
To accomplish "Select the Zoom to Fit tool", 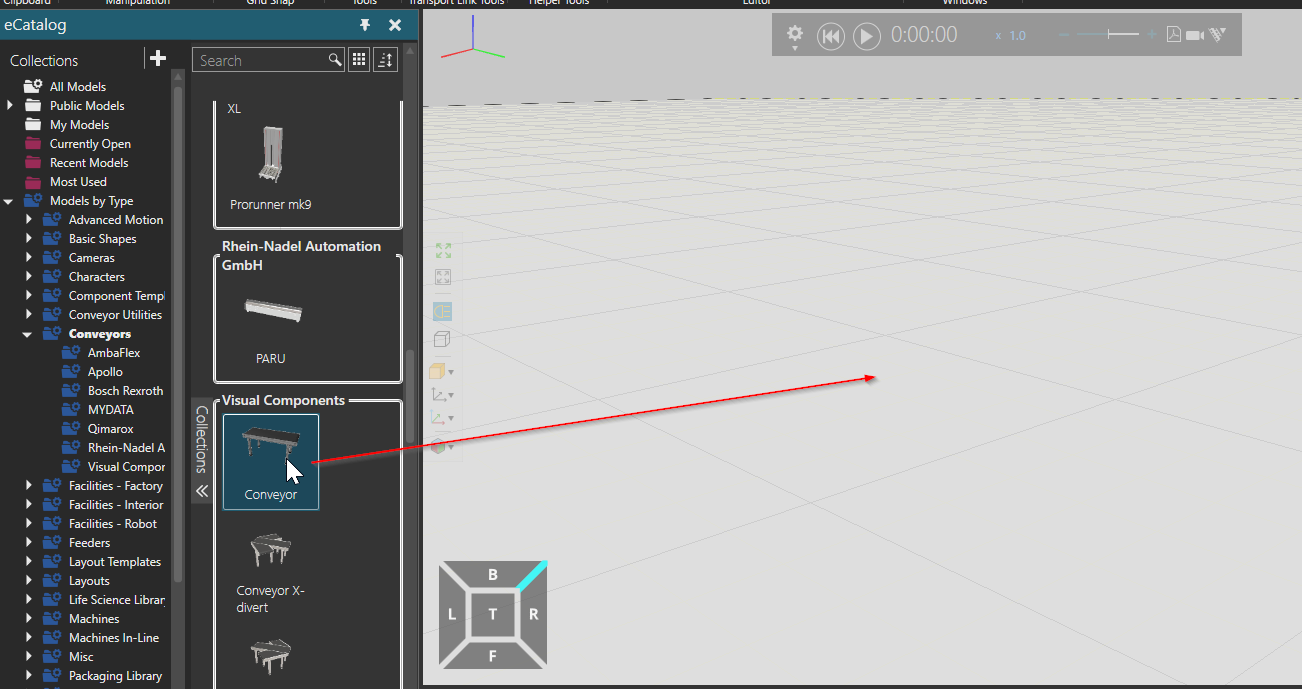I will point(443,249).
